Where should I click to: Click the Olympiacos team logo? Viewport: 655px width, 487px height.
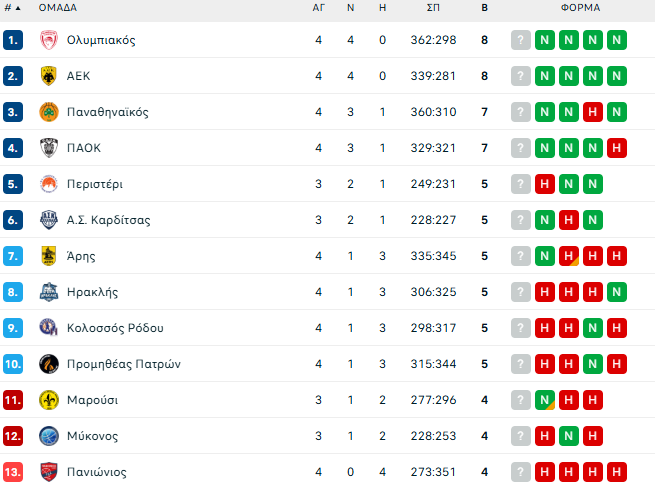(48, 40)
